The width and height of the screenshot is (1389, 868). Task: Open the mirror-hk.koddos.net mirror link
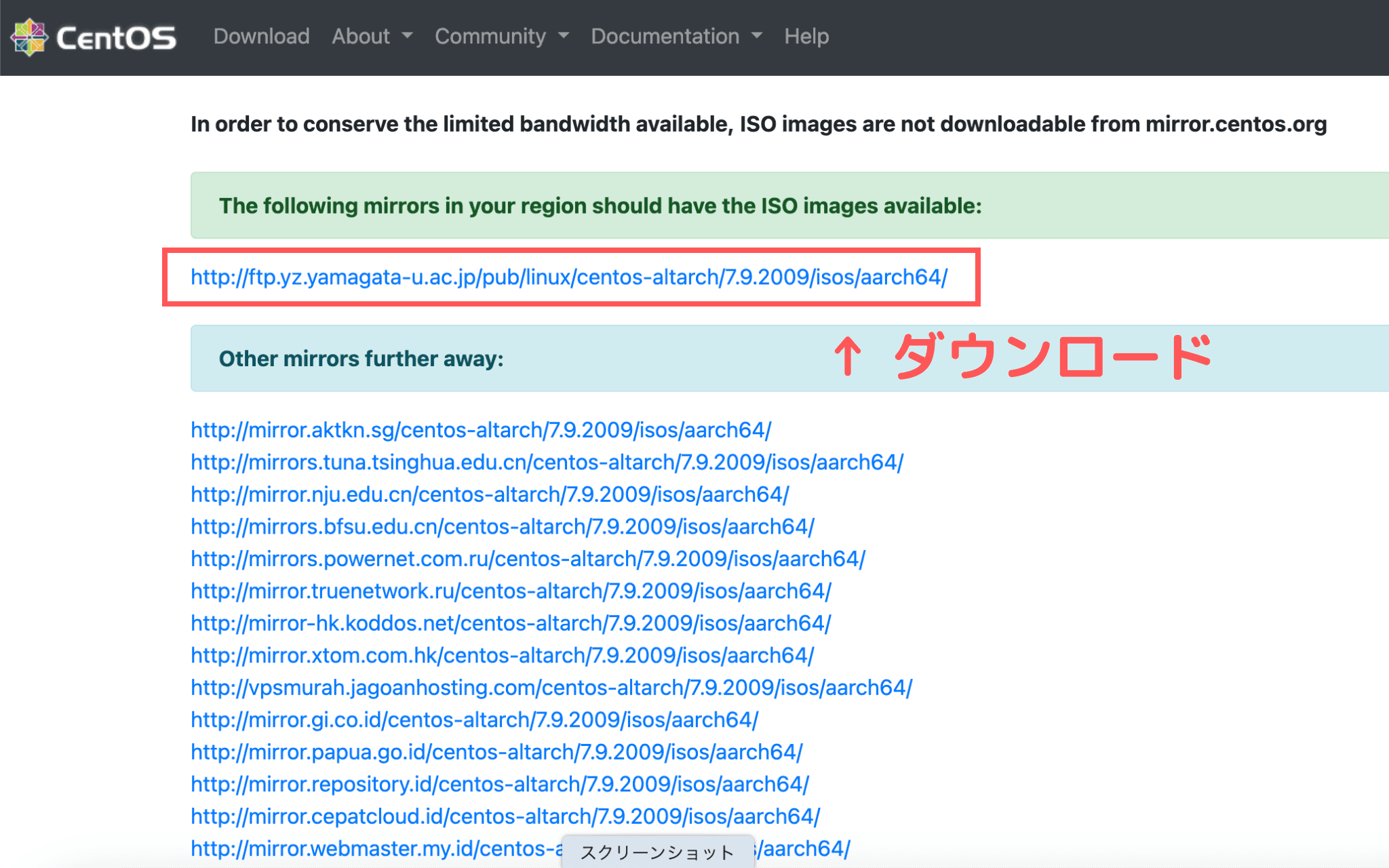(x=510, y=623)
